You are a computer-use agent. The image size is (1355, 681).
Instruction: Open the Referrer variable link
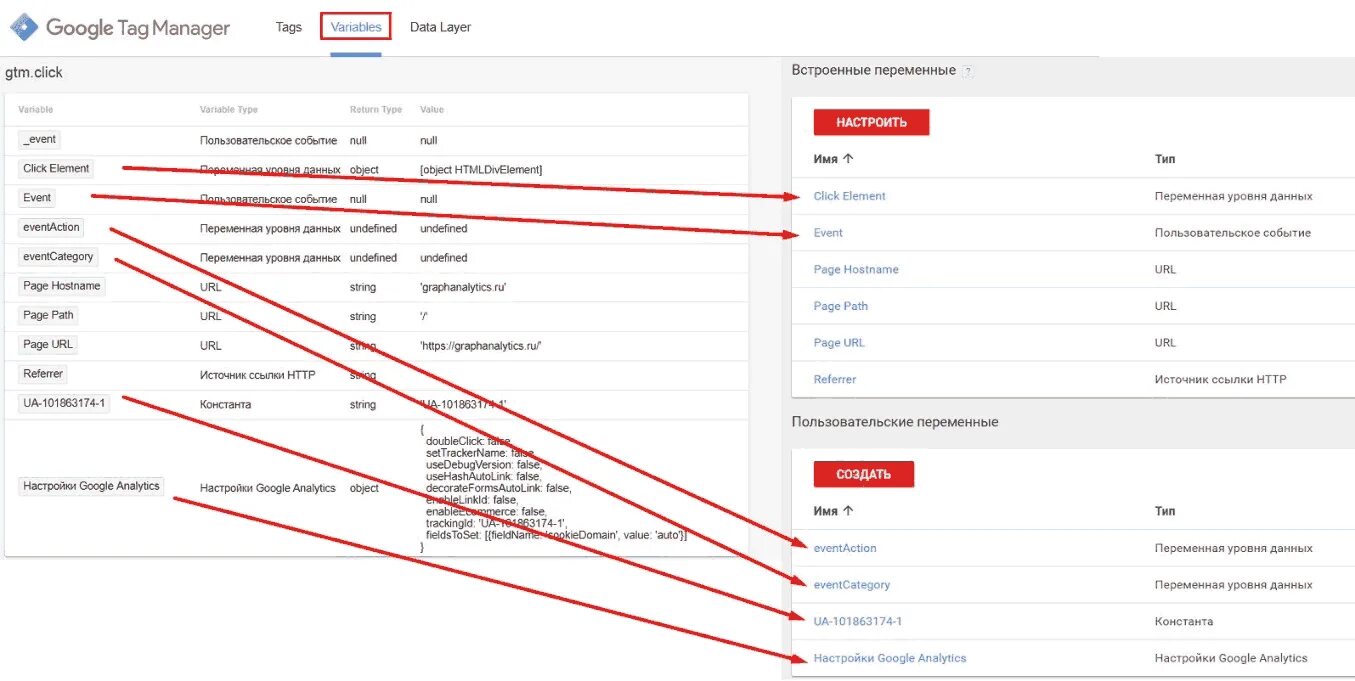point(835,379)
